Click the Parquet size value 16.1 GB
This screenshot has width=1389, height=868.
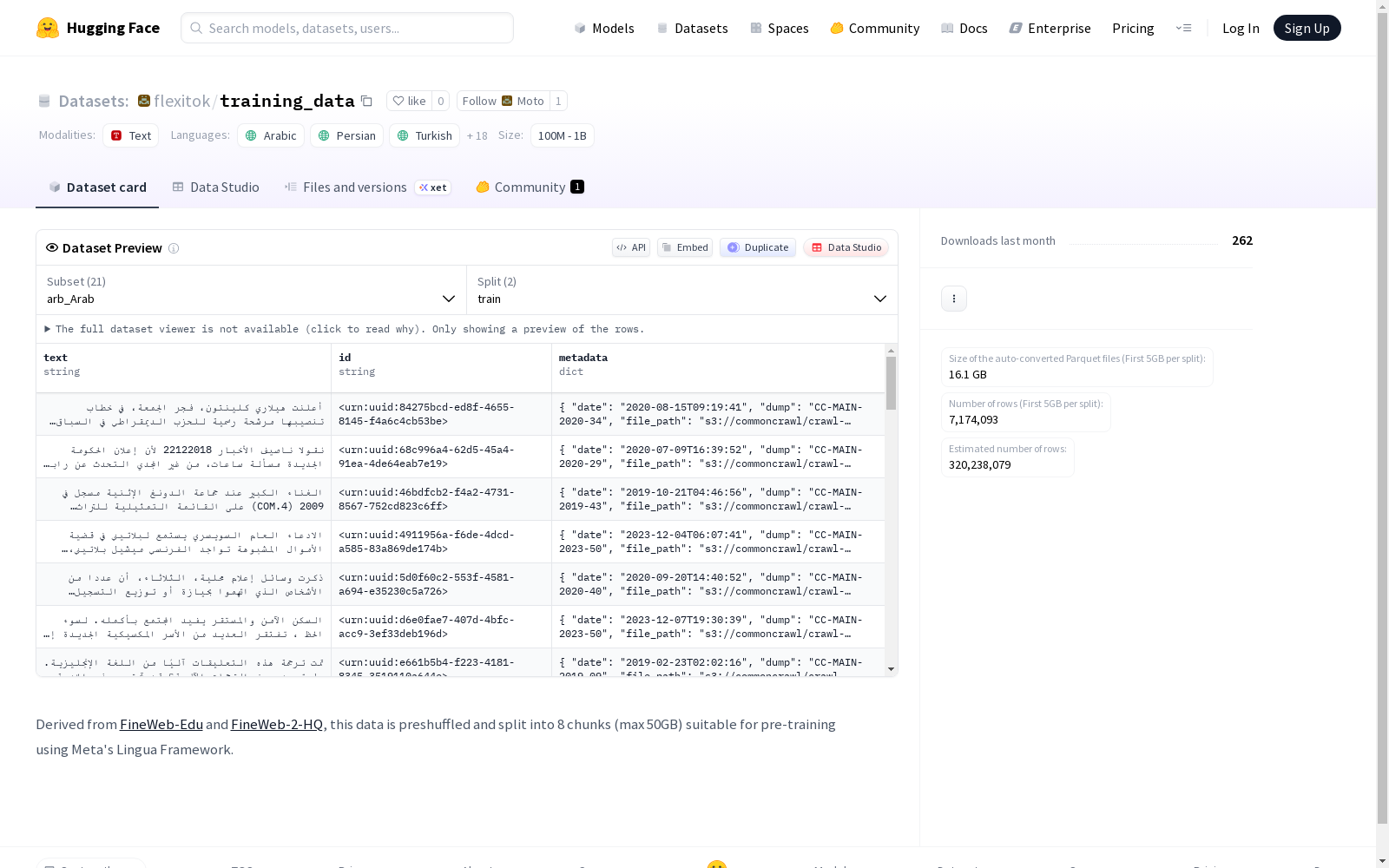coord(967,374)
